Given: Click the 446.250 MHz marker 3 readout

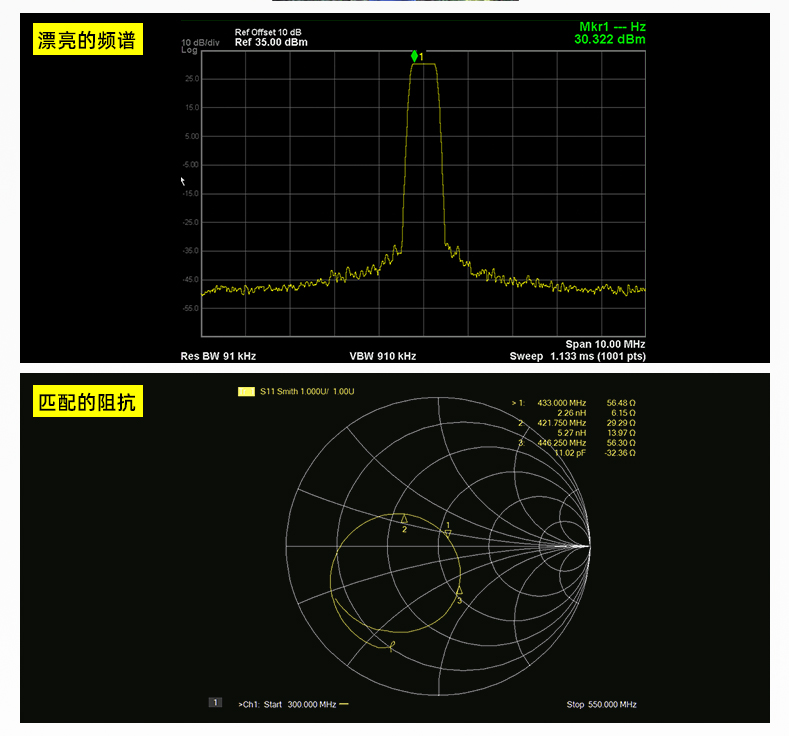Looking at the screenshot, I should (561, 443).
